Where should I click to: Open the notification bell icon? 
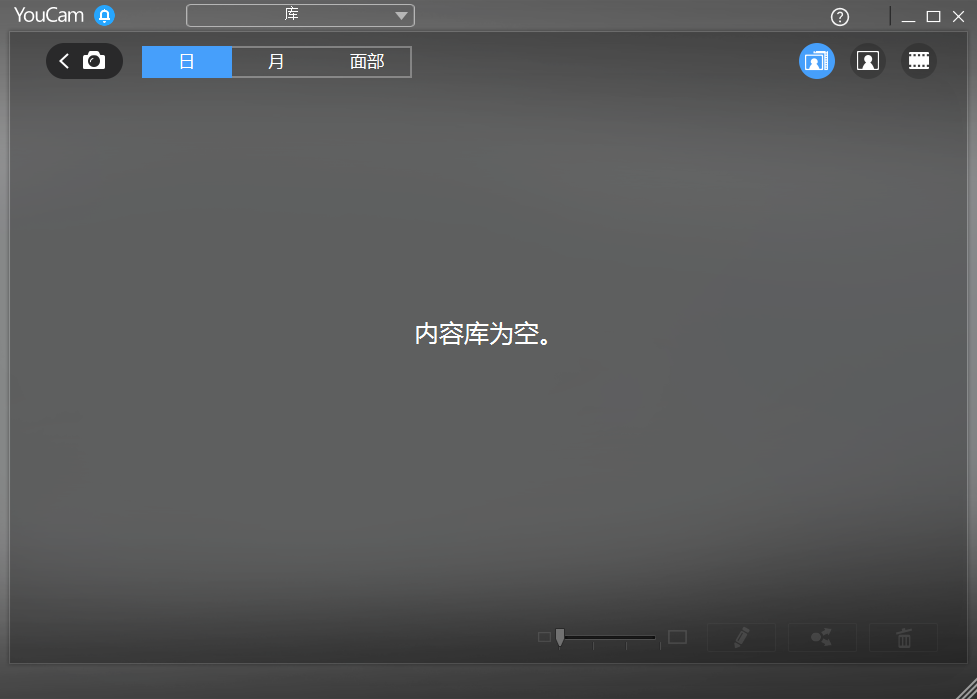click(x=103, y=15)
